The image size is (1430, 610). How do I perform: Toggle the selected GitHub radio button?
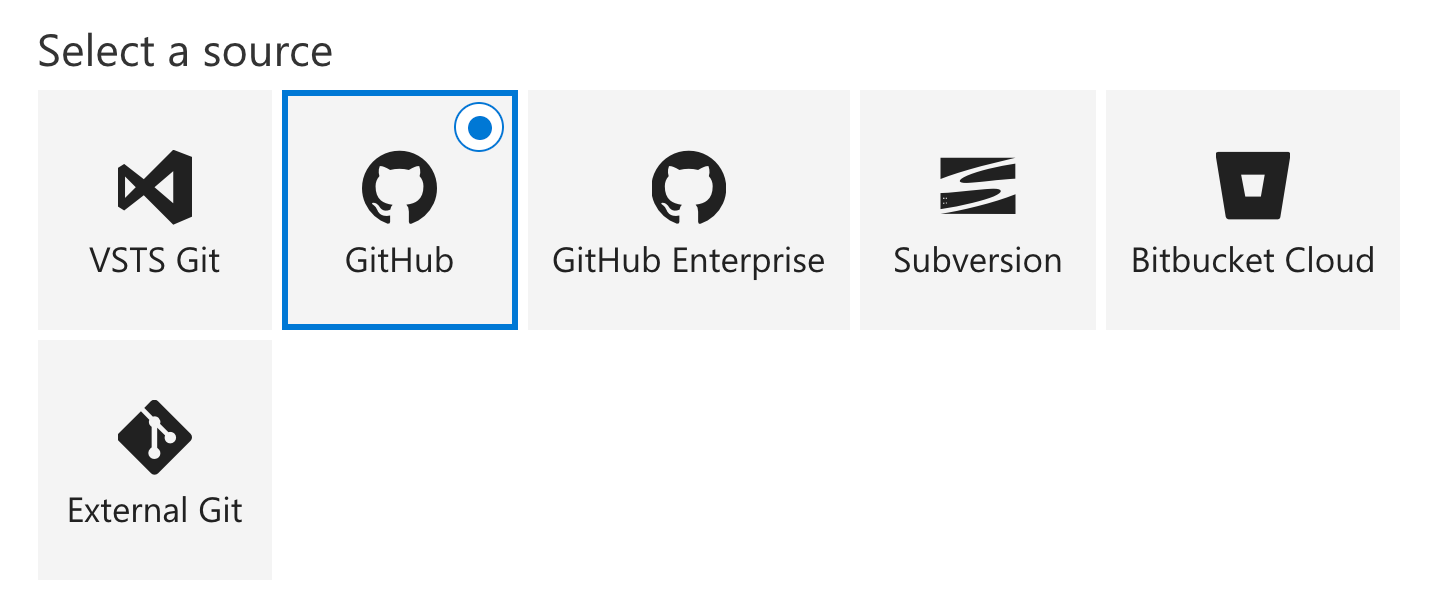(479, 128)
